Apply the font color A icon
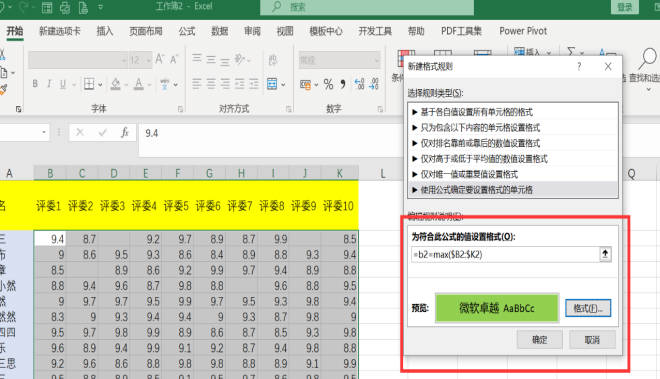The width and height of the screenshot is (660, 379). click(138, 84)
